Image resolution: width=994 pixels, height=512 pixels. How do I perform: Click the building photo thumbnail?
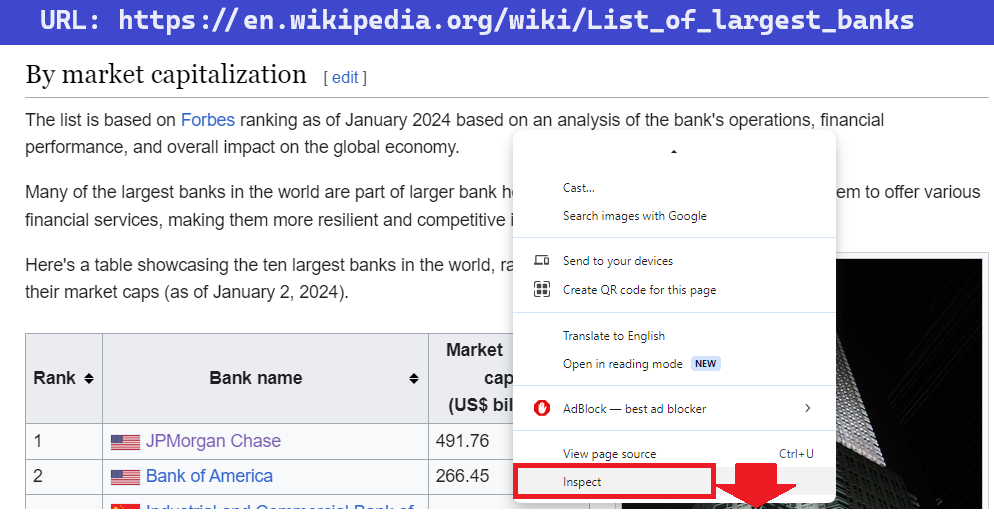pyautogui.click(x=910, y=382)
